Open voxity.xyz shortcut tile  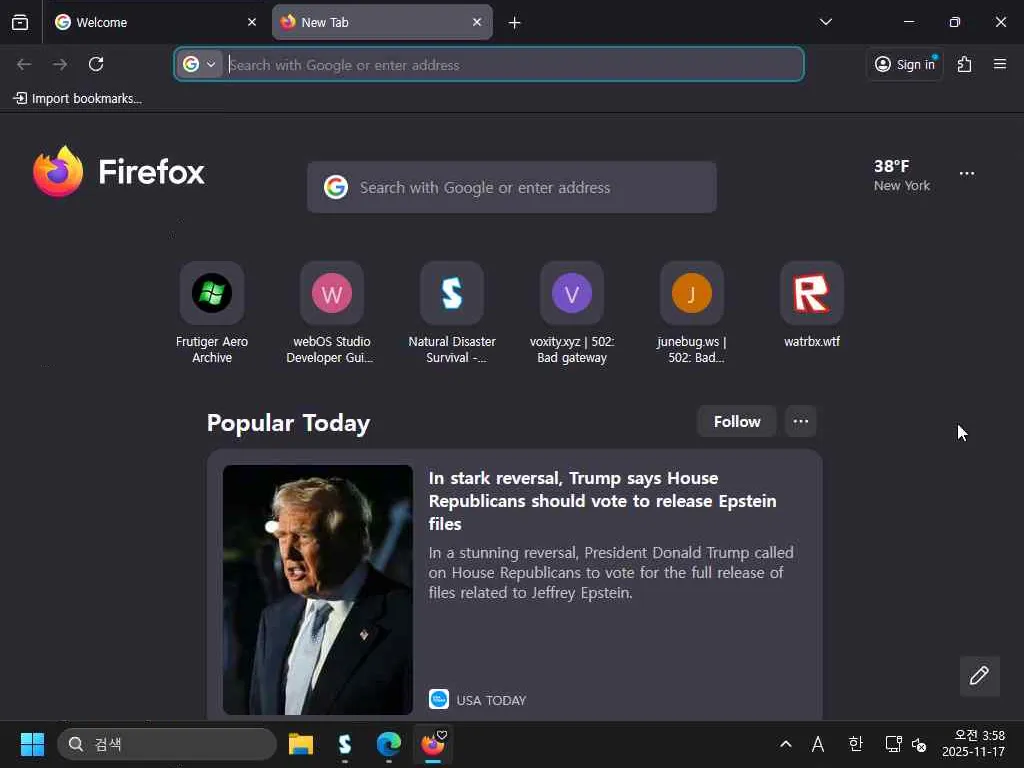click(x=572, y=313)
